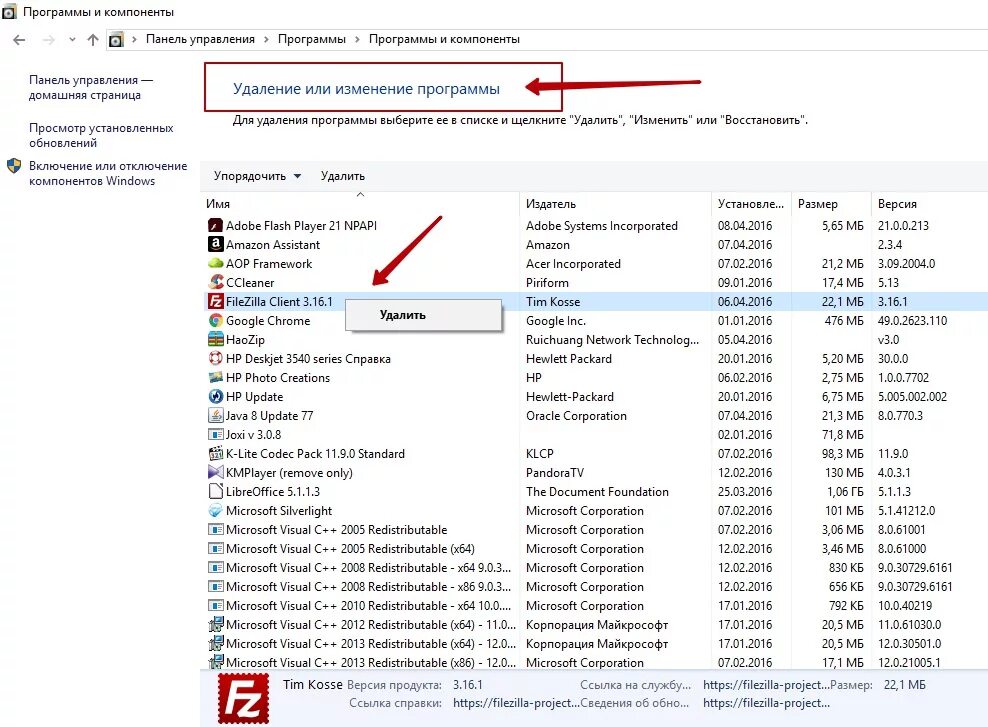Click the 476 МБ size cell
The height and width of the screenshot is (727, 988).
point(844,321)
